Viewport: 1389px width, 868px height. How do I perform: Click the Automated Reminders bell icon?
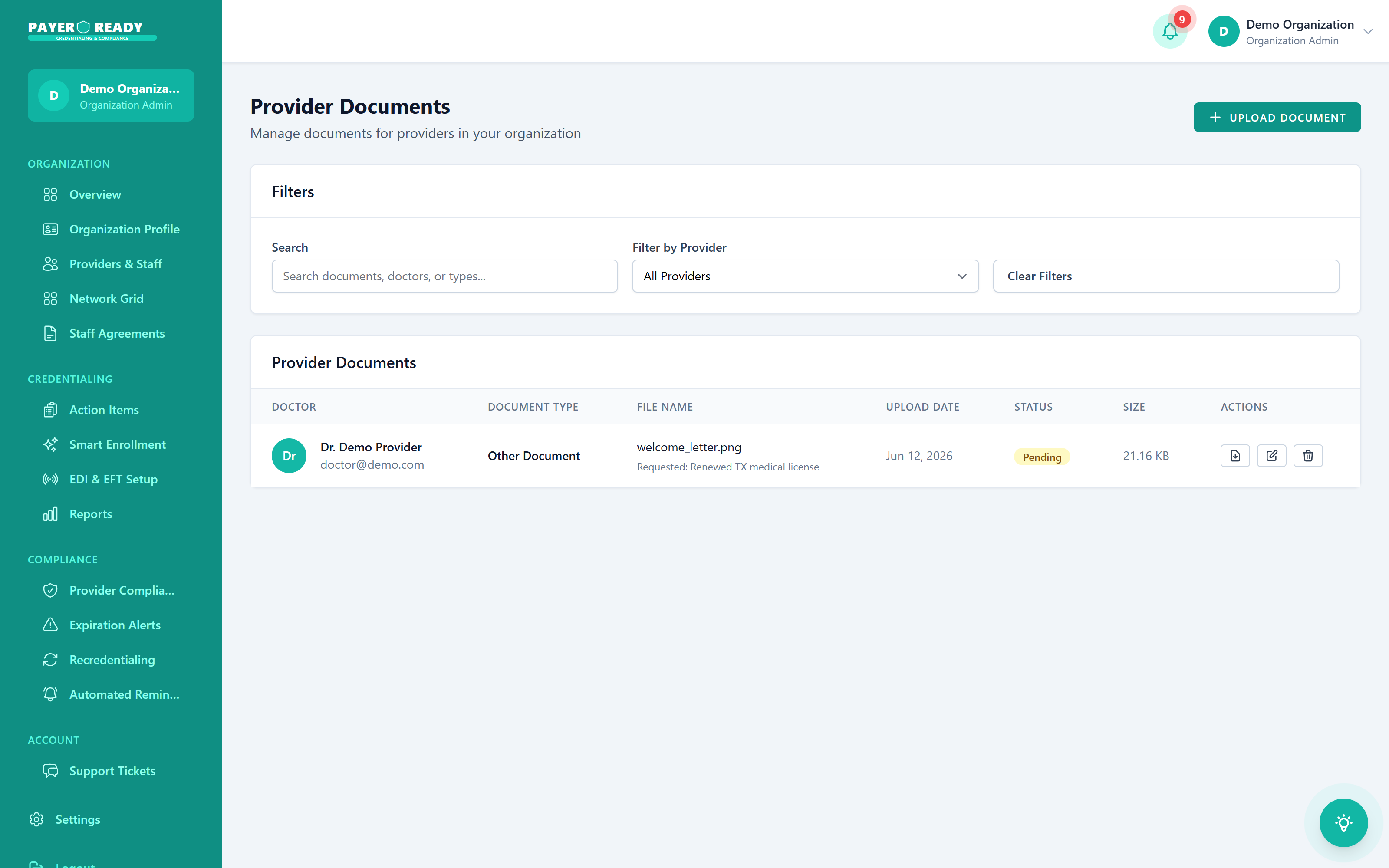(x=50, y=694)
